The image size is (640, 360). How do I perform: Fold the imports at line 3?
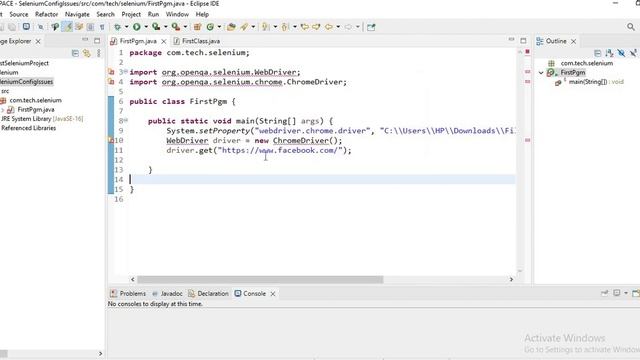click(x=126, y=71)
